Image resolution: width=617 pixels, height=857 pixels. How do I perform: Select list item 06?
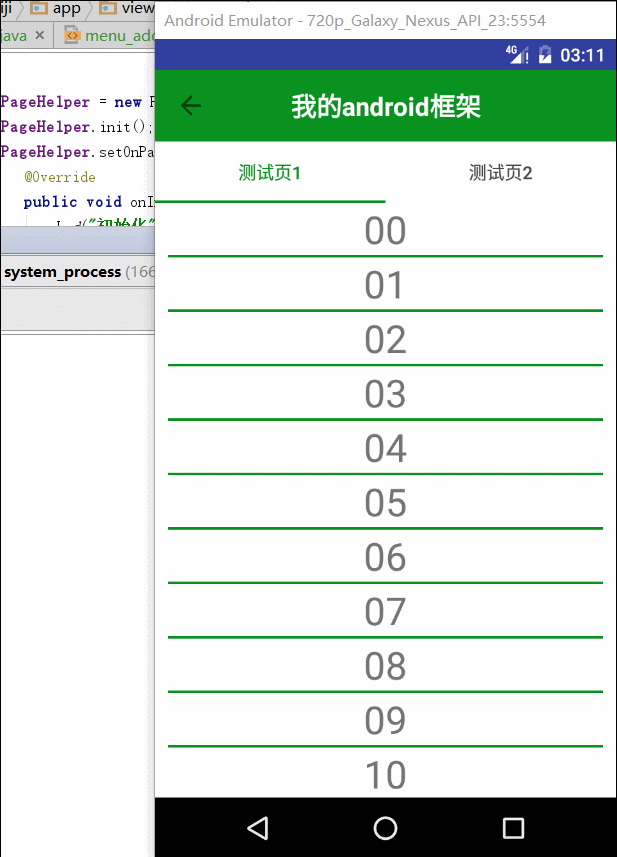tap(385, 557)
